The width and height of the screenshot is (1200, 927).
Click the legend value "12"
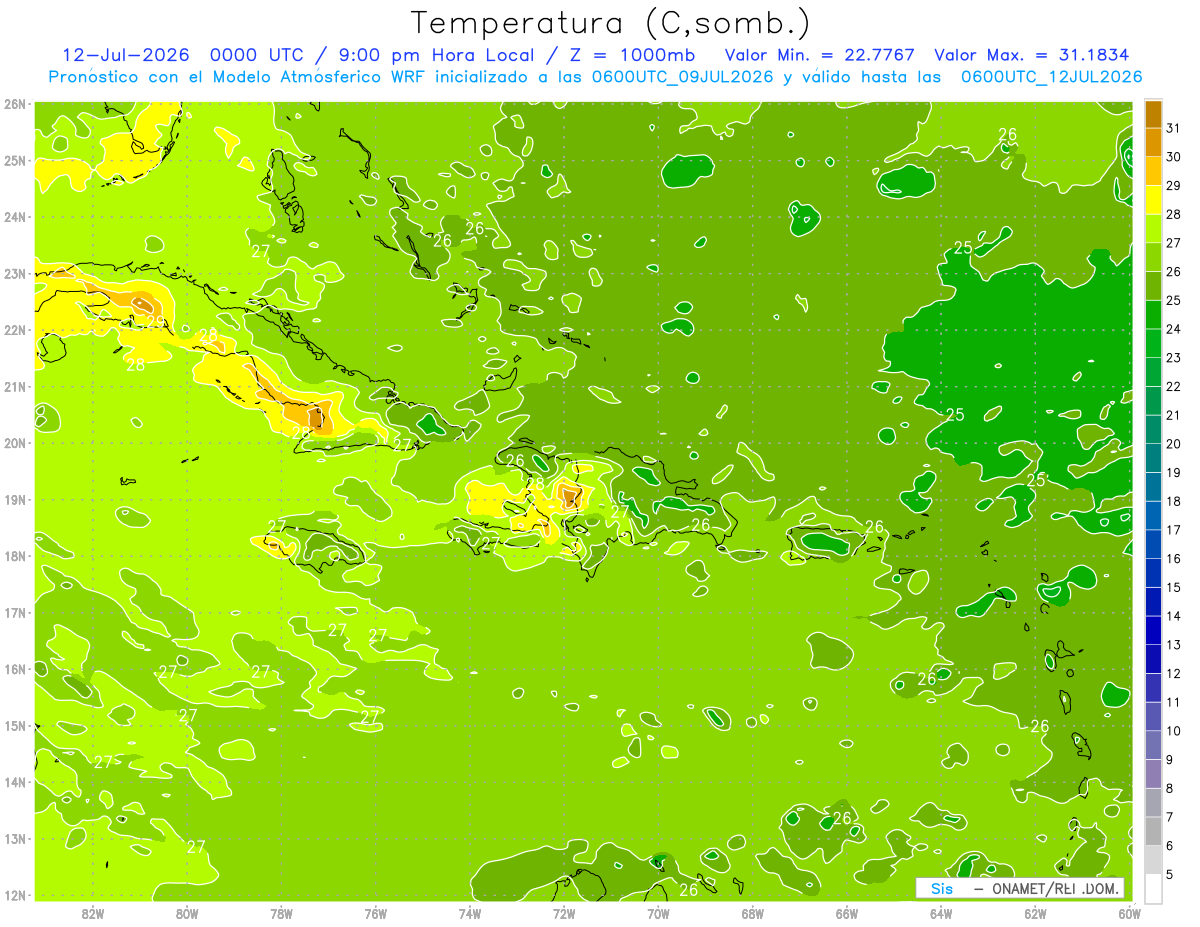pyautogui.click(x=1174, y=673)
